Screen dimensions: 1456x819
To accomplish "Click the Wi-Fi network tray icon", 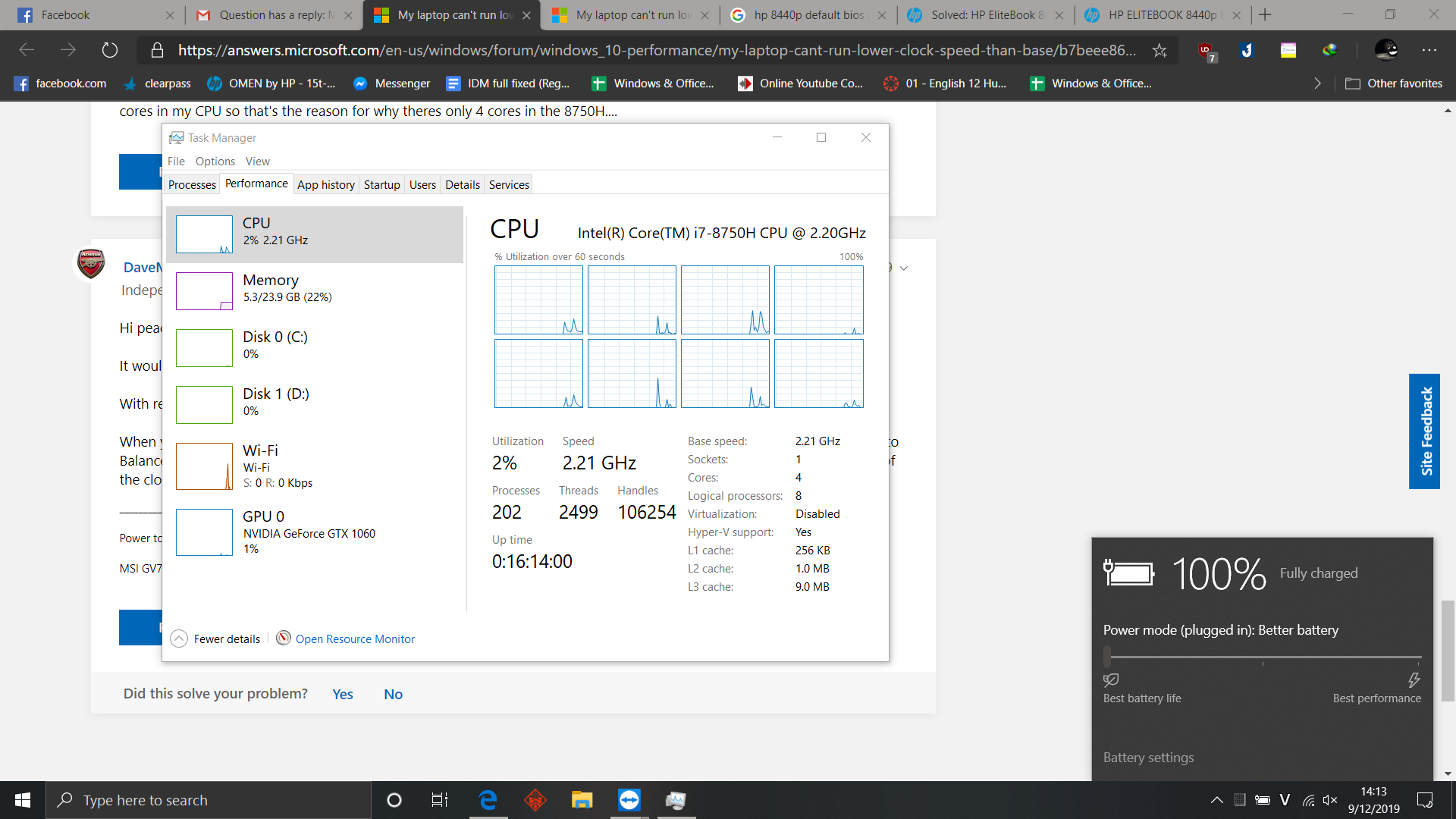I will [1309, 800].
